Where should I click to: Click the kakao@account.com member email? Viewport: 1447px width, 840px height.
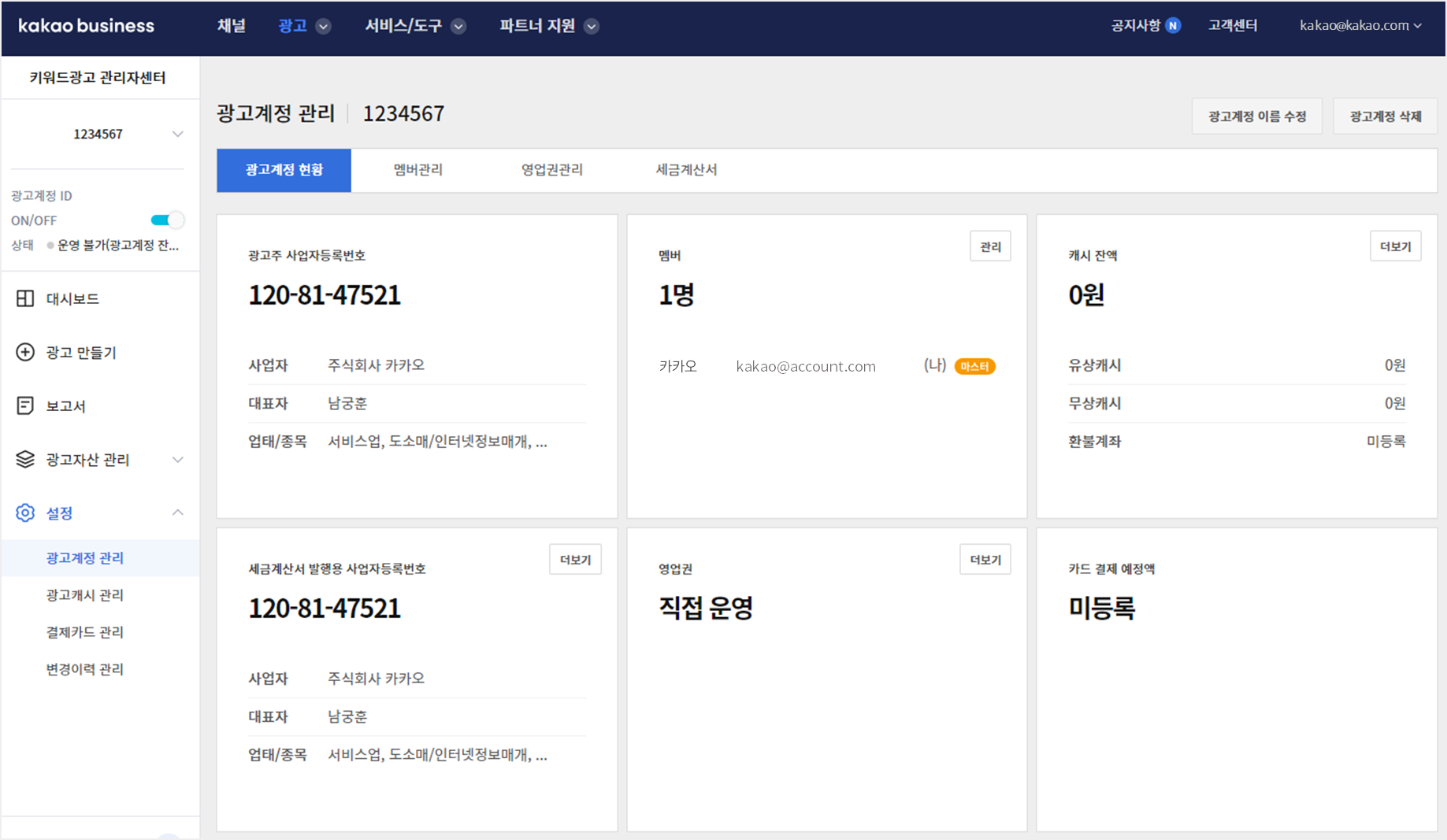[806, 366]
